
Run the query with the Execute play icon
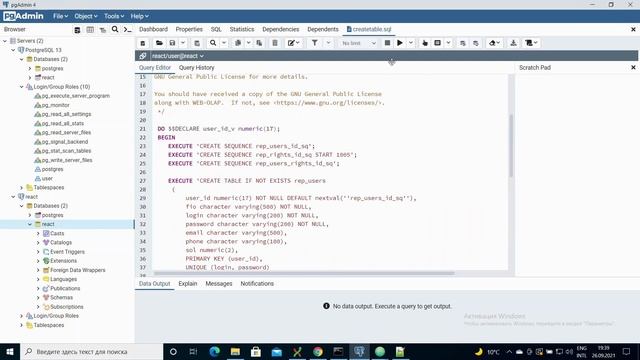(x=400, y=43)
